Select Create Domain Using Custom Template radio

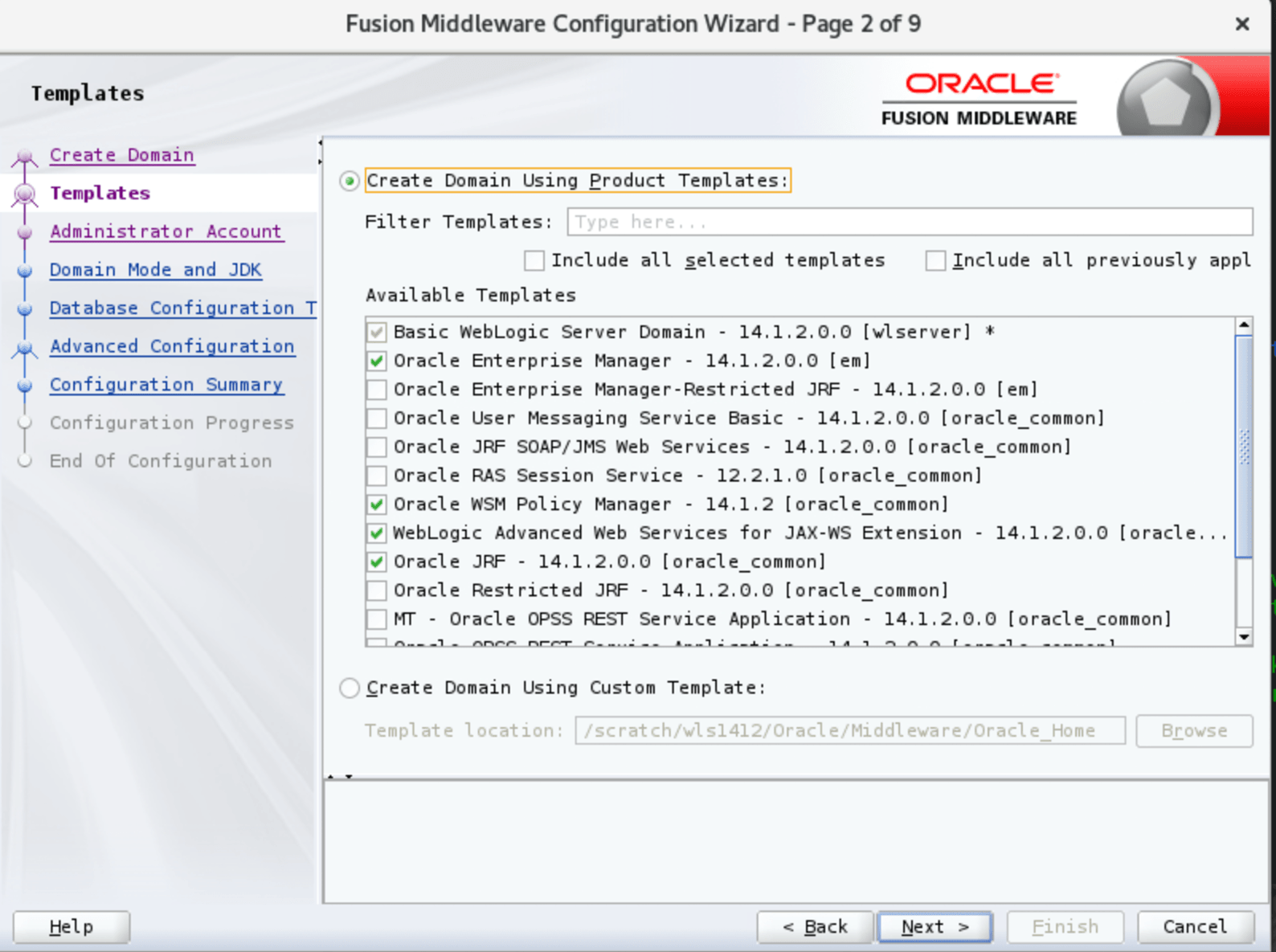tap(350, 688)
